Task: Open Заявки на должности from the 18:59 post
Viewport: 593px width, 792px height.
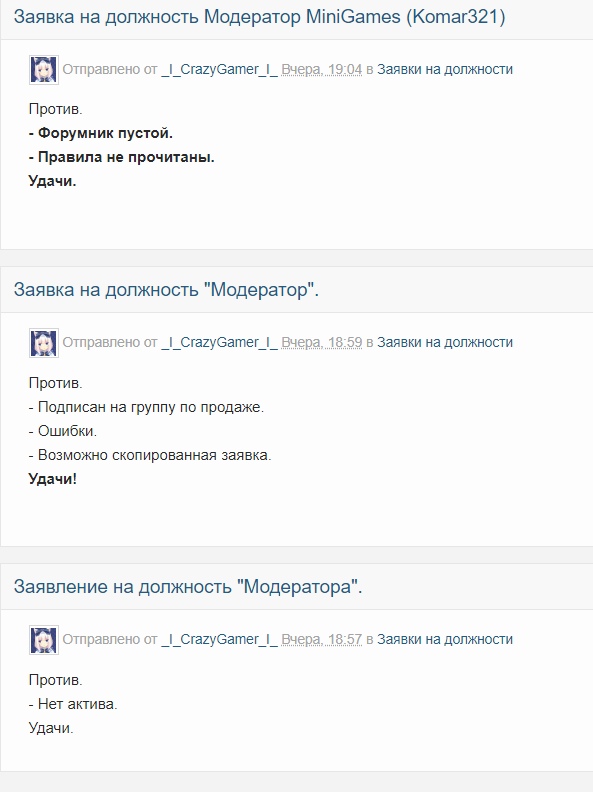Action: point(445,342)
